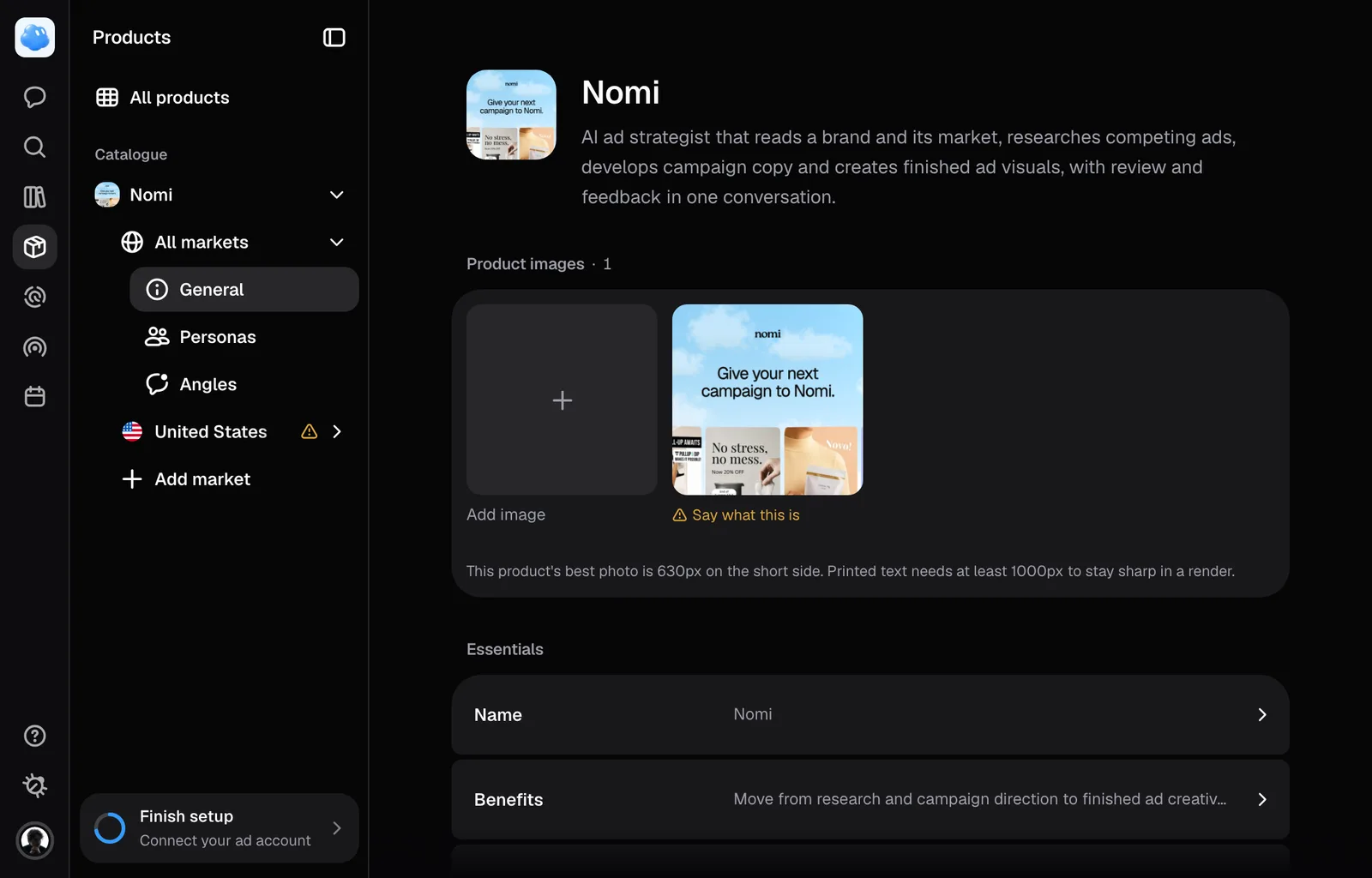This screenshot has height=878, width=1372.
Task: Click the Say what this is warning
Action: (737, 515)
